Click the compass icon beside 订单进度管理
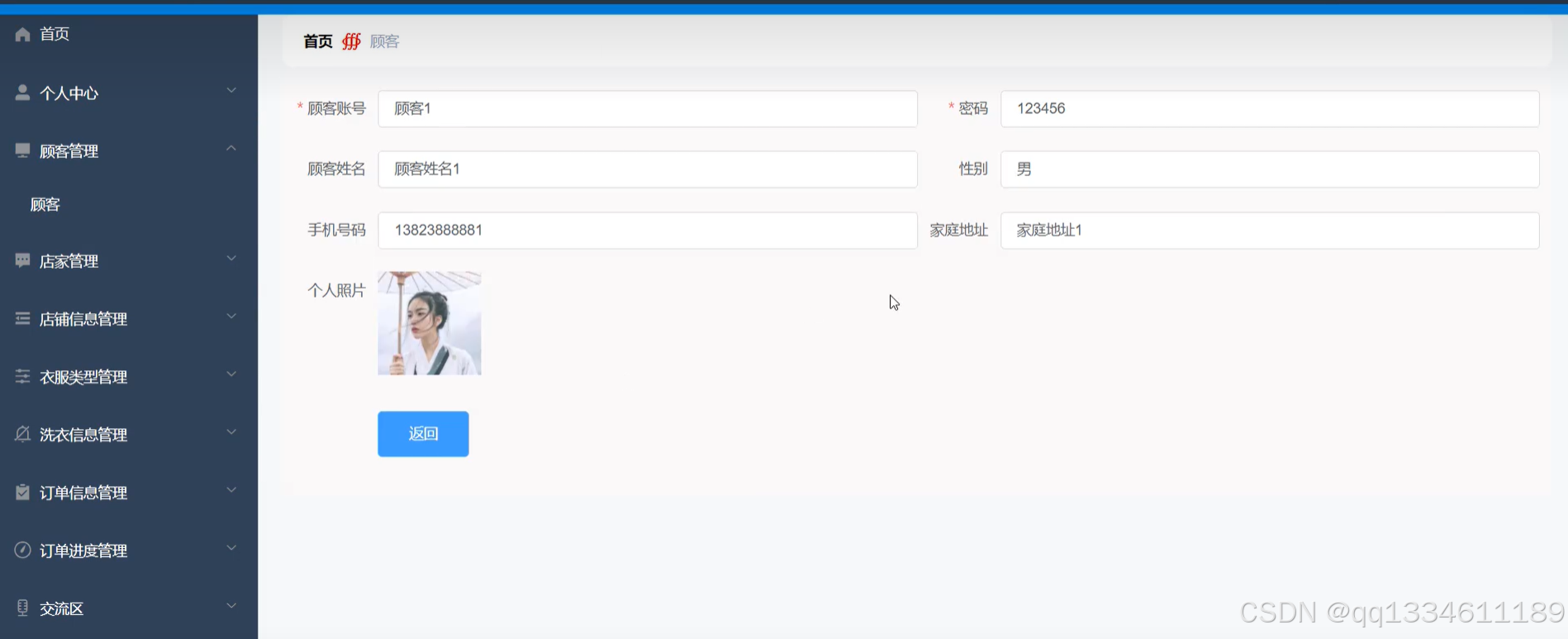1568x639 pixels. (22, 550)
